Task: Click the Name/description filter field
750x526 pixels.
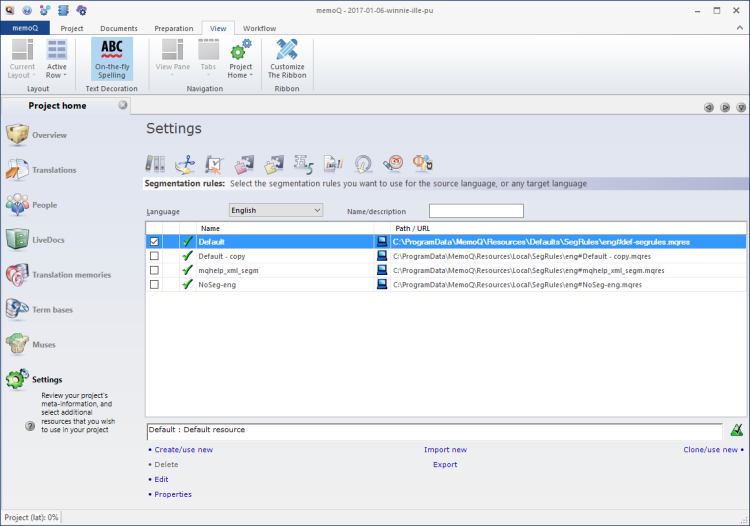Action: pos(476,211)
